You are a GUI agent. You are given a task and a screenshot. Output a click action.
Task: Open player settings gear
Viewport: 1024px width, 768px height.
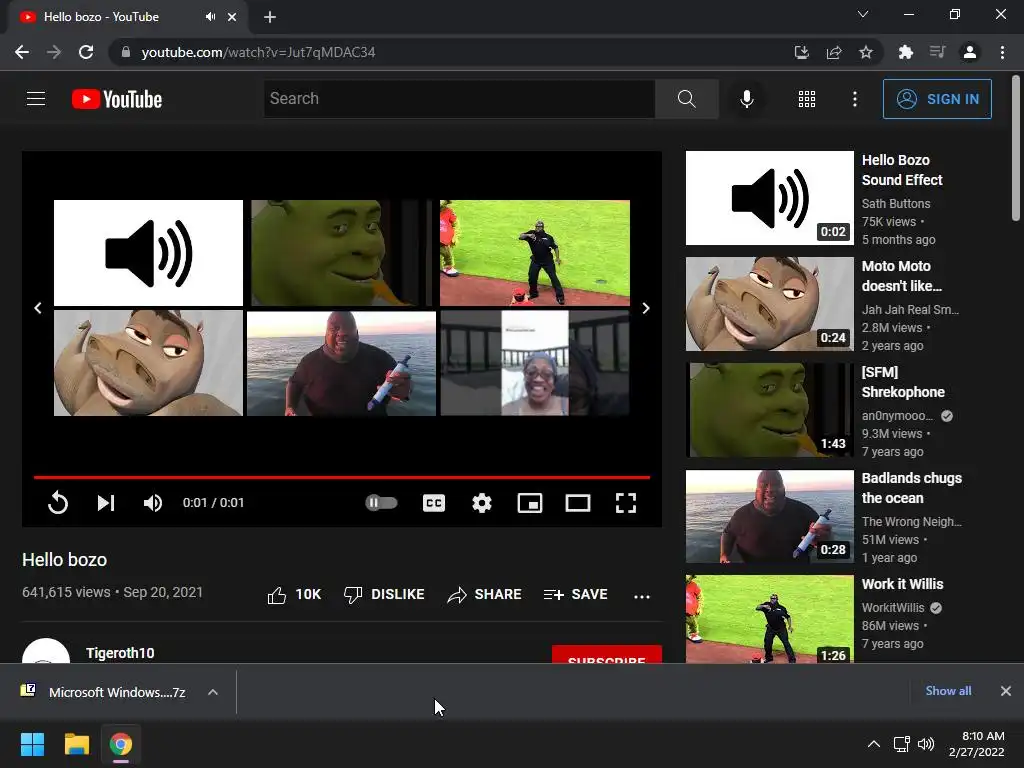[x=482, y=503]
